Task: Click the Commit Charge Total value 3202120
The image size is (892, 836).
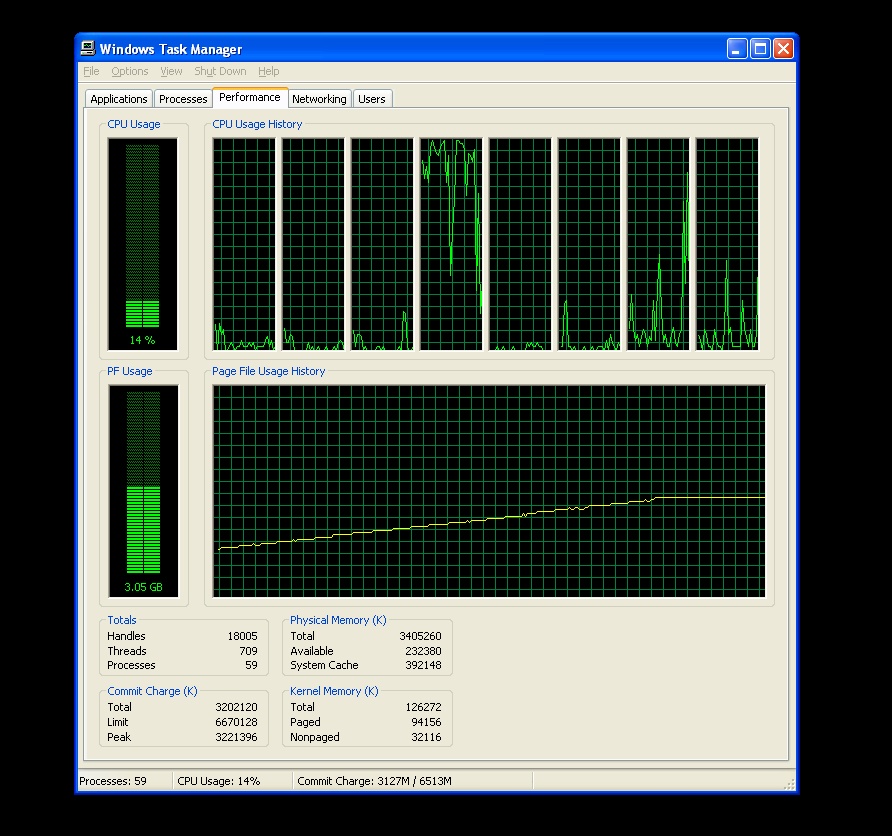Action: [x=236, y=707]
